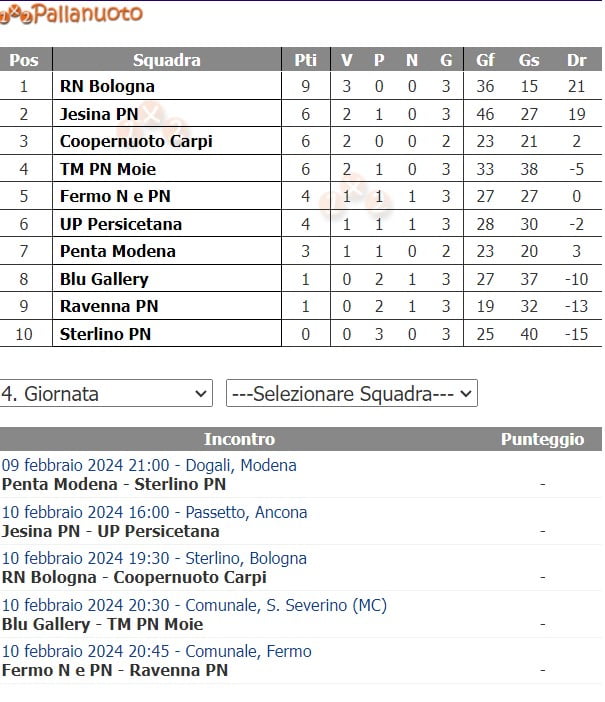Open Coopernuoto Carpi team entry
The image size is (605, 702).
tap(136, 141)
